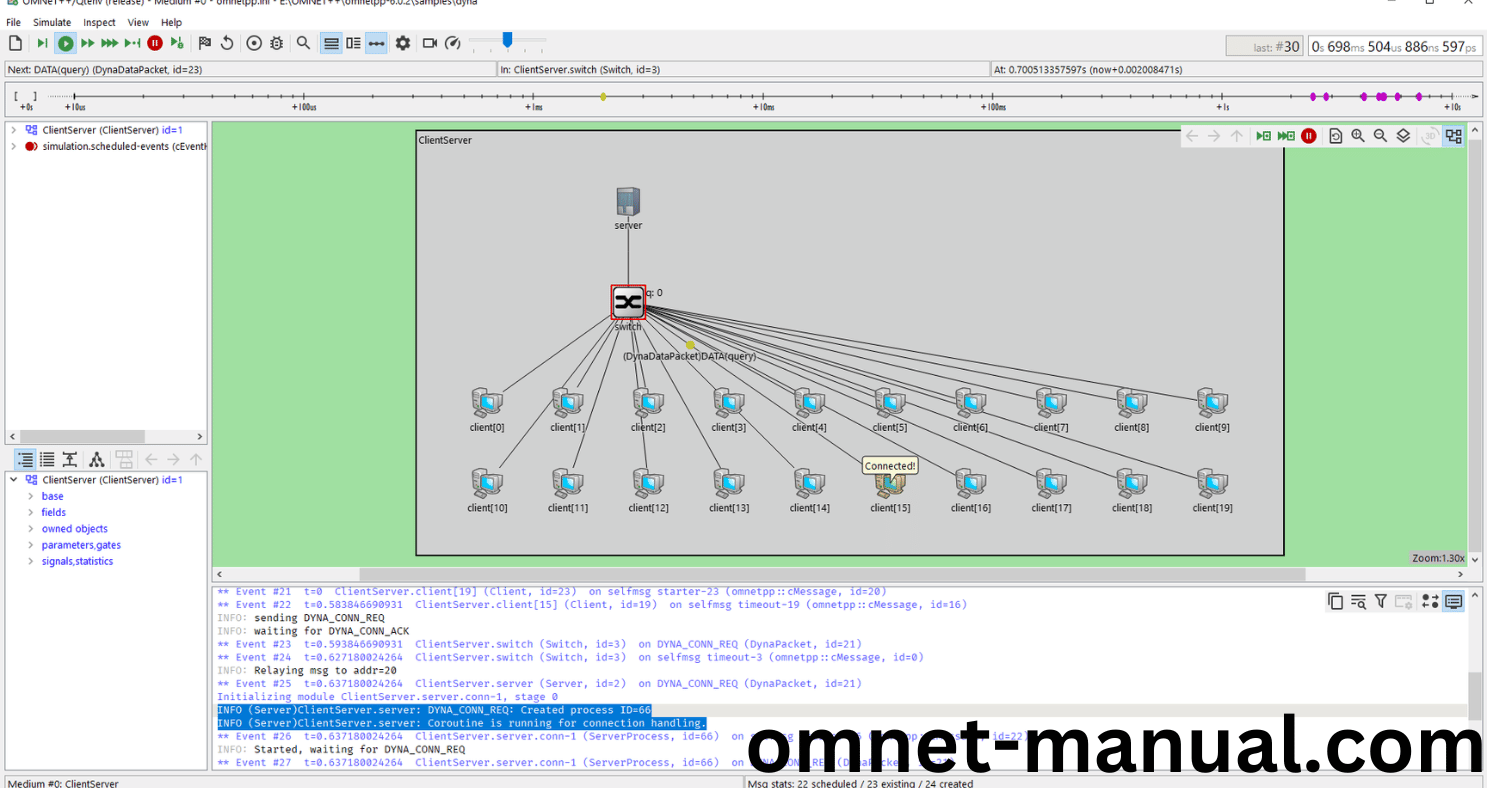This screenshot has height=788, width=1487.
Task: Toggle the module layout view button on canvas
Action: [x=1454, y=136]
